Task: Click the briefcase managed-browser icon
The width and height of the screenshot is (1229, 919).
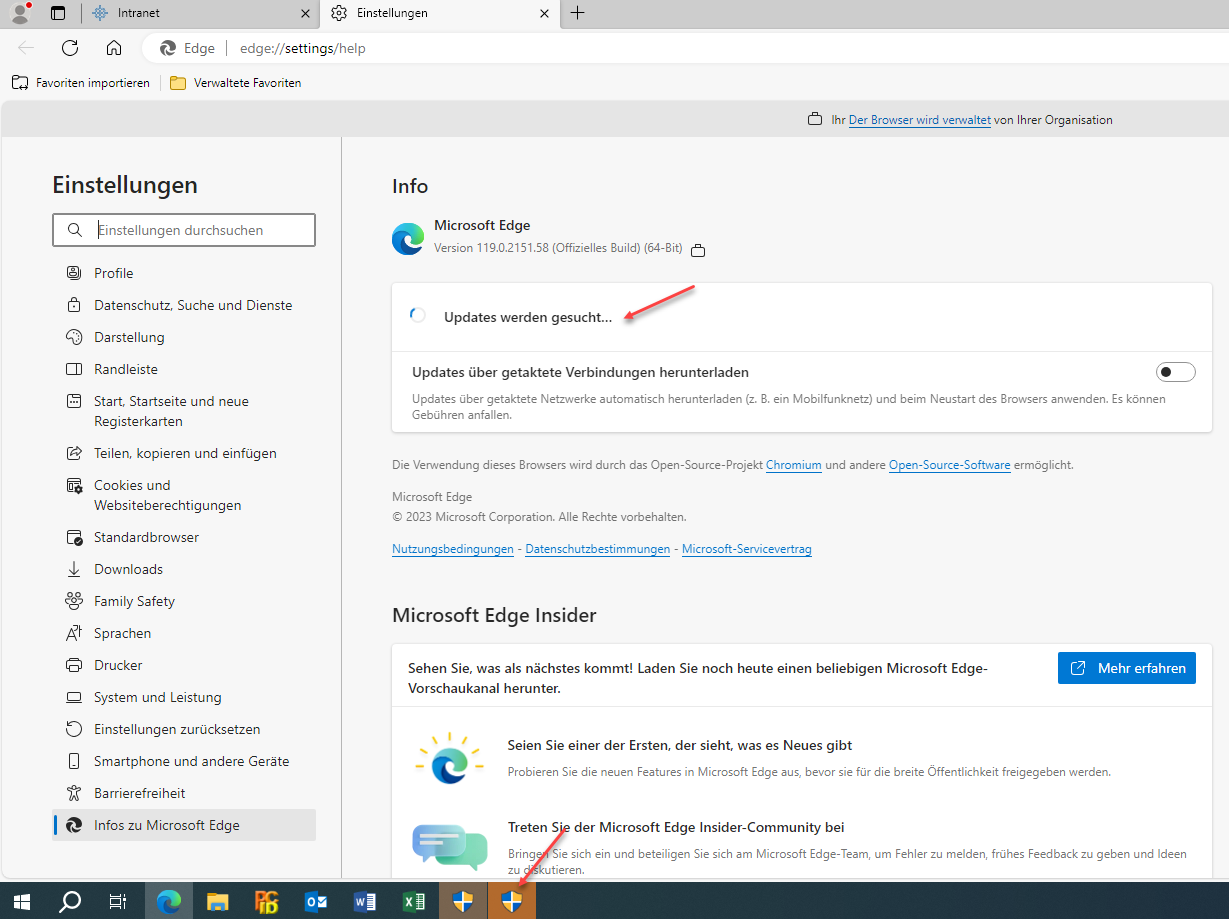Action: click(815, 120)
